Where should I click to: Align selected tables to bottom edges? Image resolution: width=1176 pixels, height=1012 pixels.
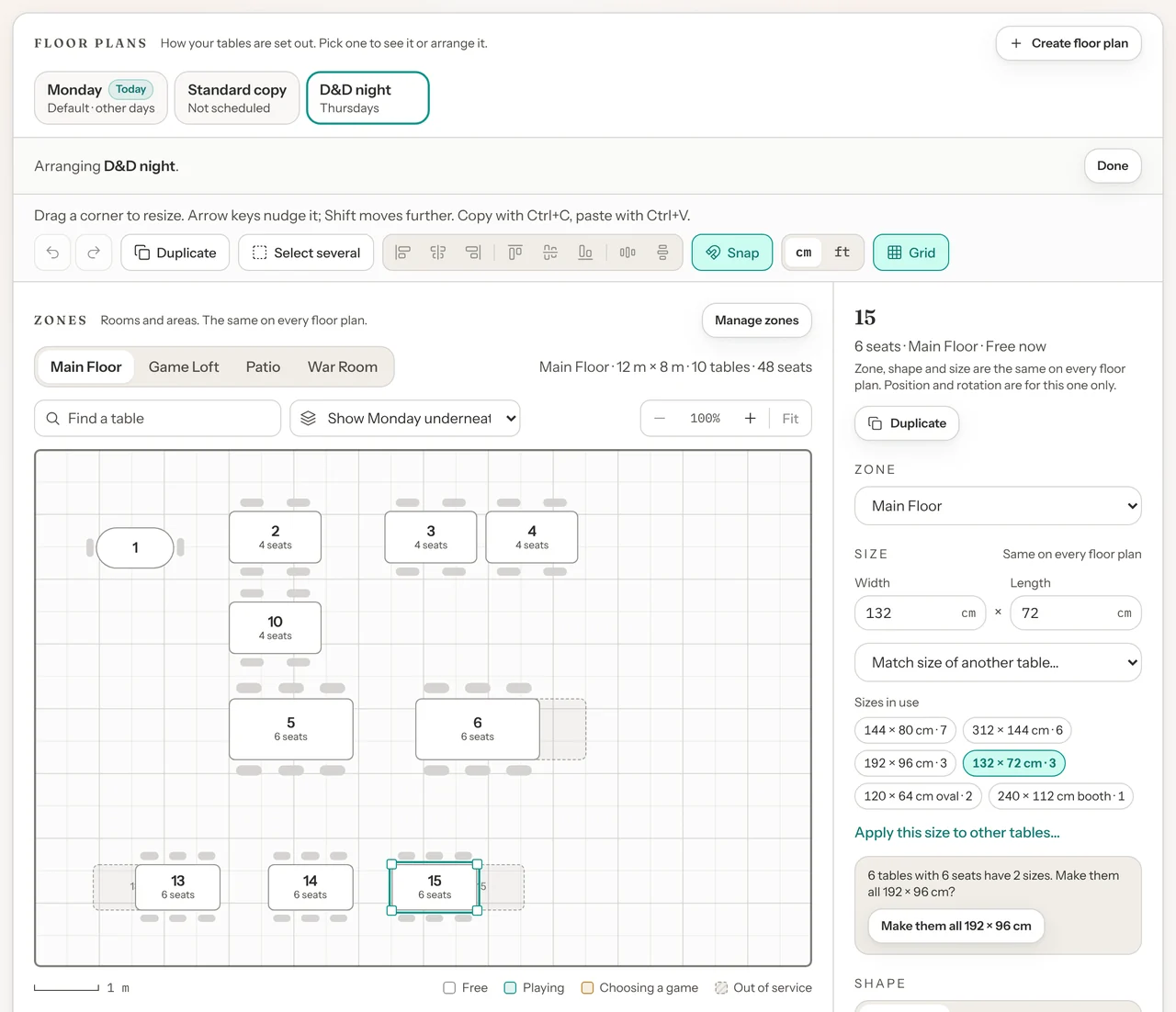pyautogui.click(x=585, y=253)
